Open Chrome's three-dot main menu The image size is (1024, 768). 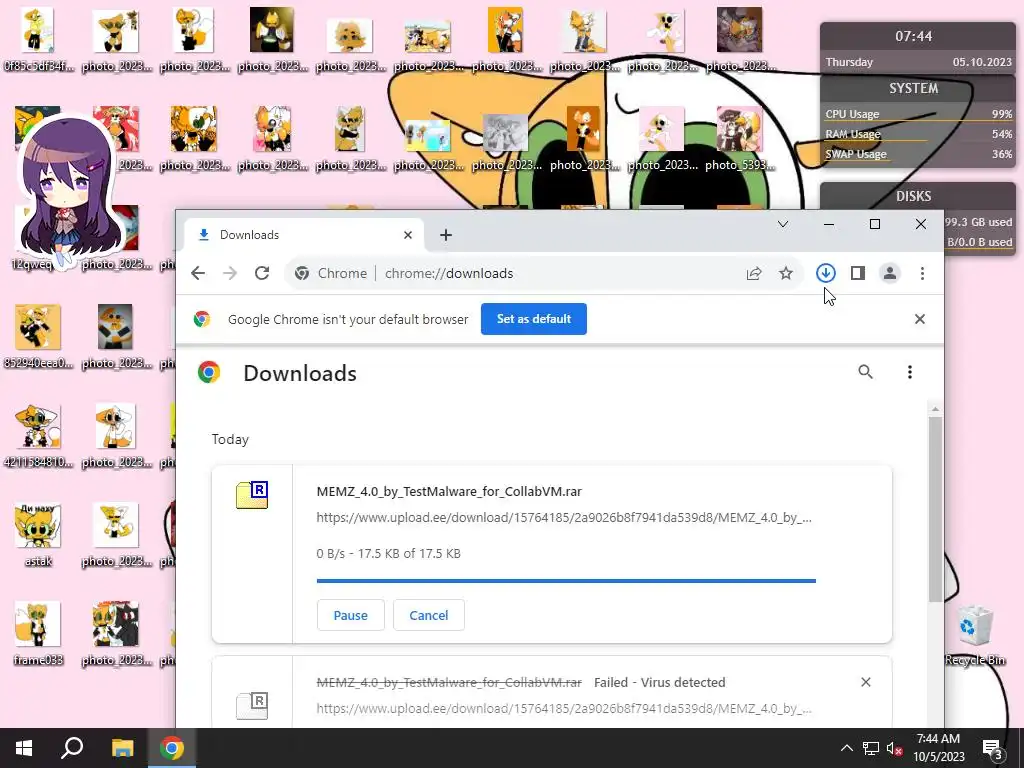click(x=922, y=273)
